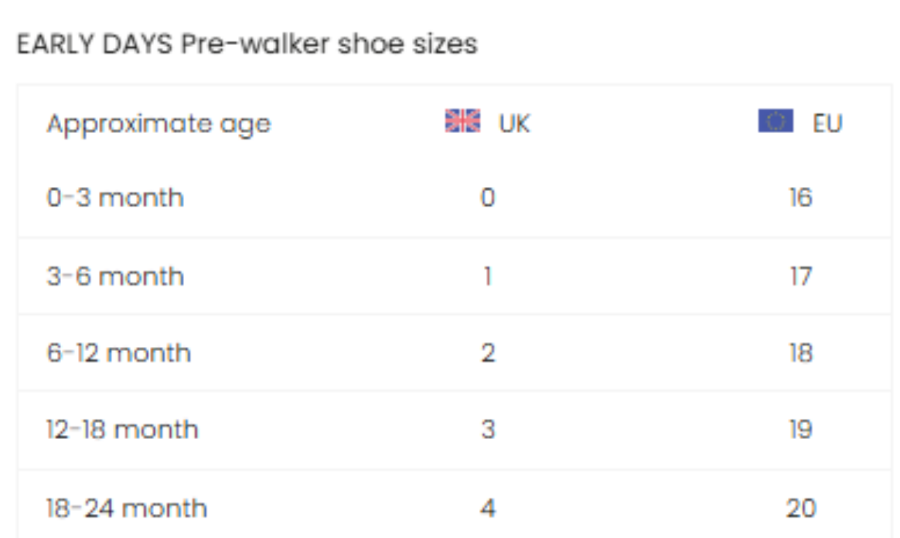This screenshot has height=538, width=900.
Task: Click the UK flag icon
Action: coord(462,122)
